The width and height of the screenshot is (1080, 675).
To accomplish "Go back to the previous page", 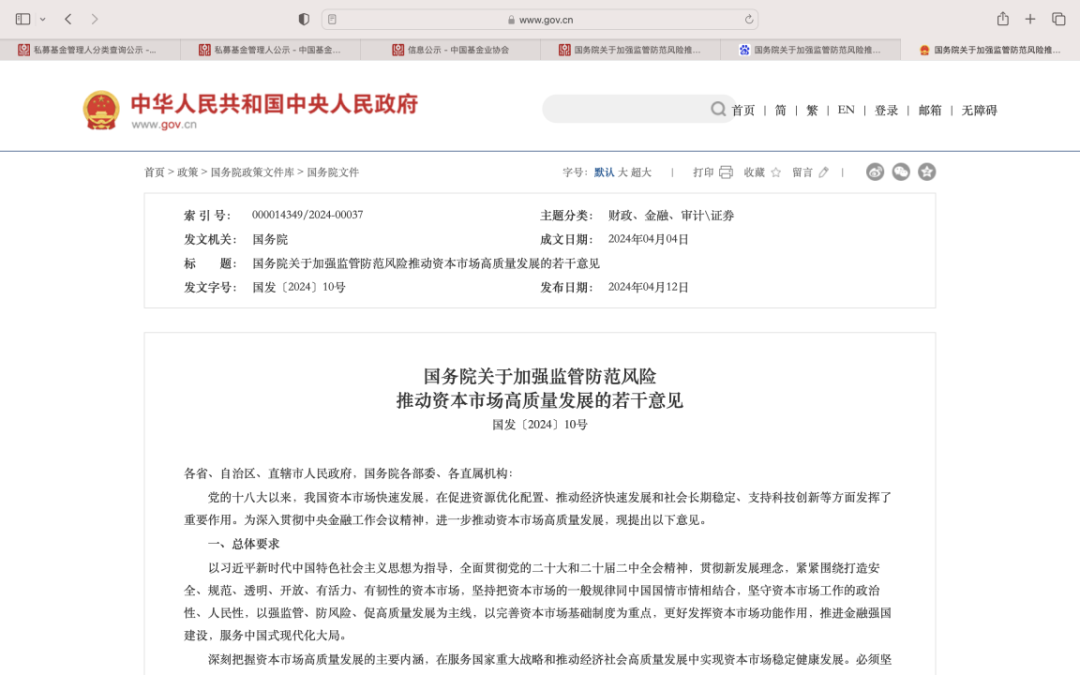I will click(x=68, y=19).
